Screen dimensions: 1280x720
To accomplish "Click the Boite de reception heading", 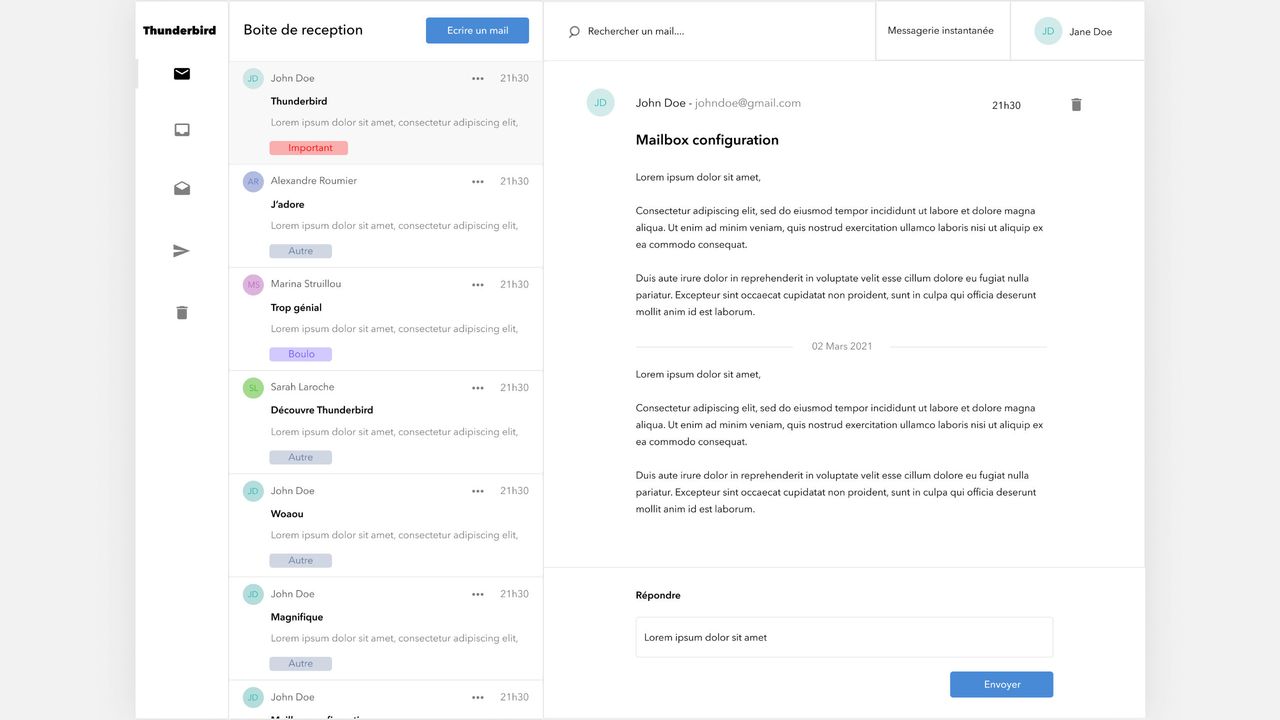I will tap(303, 30).
